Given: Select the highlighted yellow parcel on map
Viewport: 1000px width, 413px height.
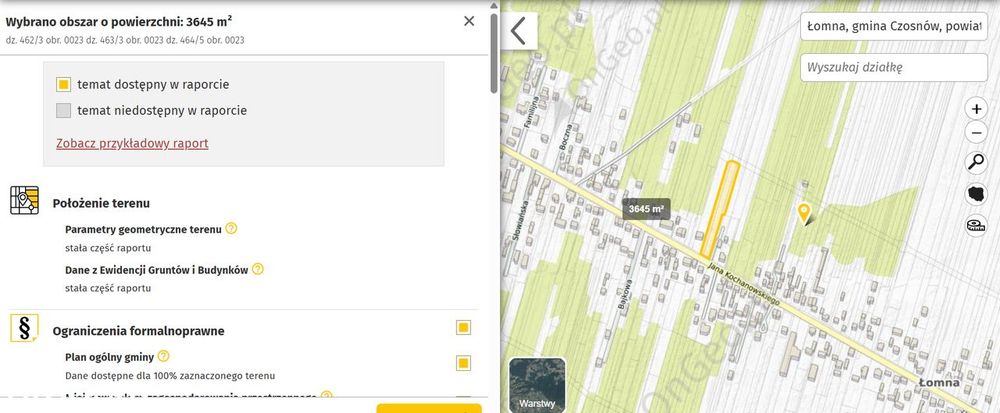Looking at the screenshot, I should 721,210.
